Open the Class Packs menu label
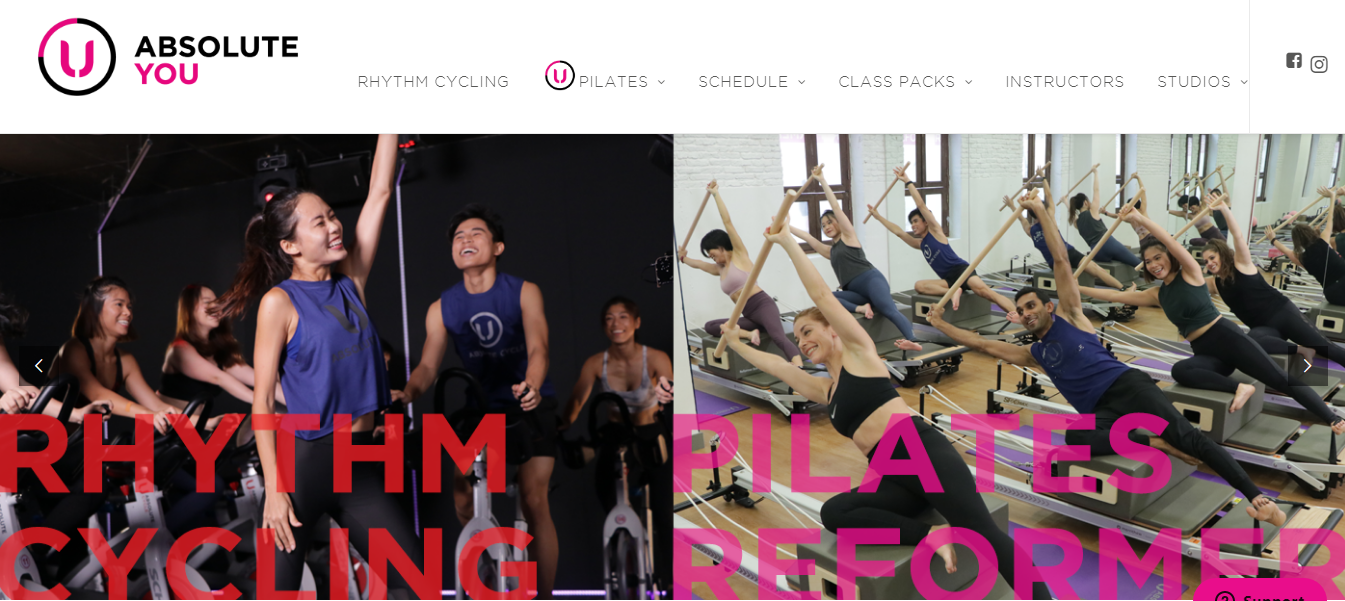 tap(897, 82)
